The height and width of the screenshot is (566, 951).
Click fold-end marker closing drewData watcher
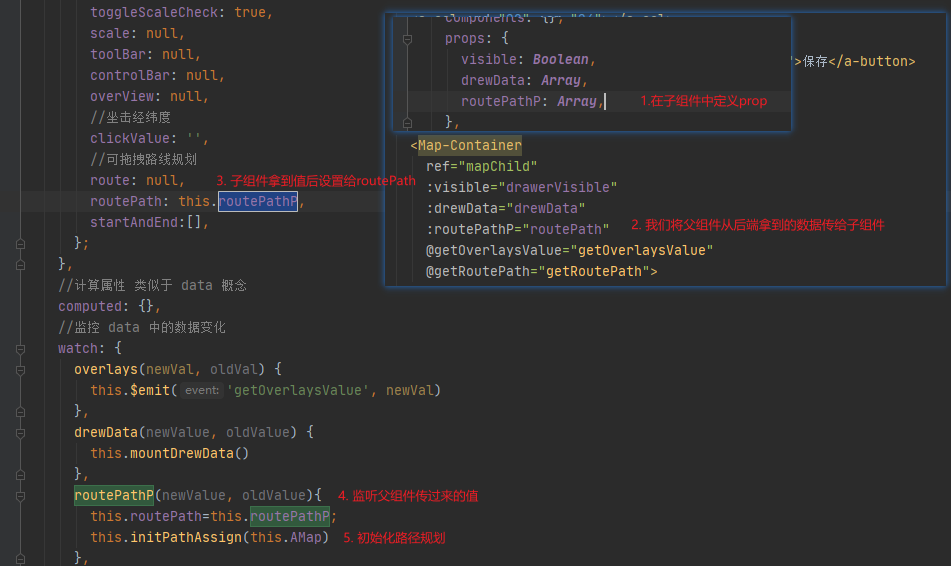click(19, 474)
